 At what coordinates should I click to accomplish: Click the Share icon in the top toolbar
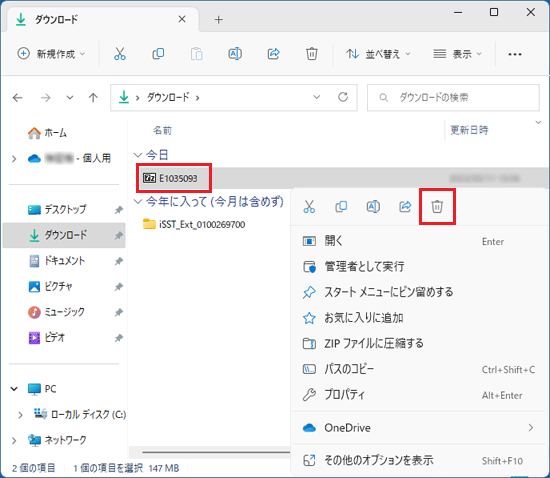click(273, 54)
